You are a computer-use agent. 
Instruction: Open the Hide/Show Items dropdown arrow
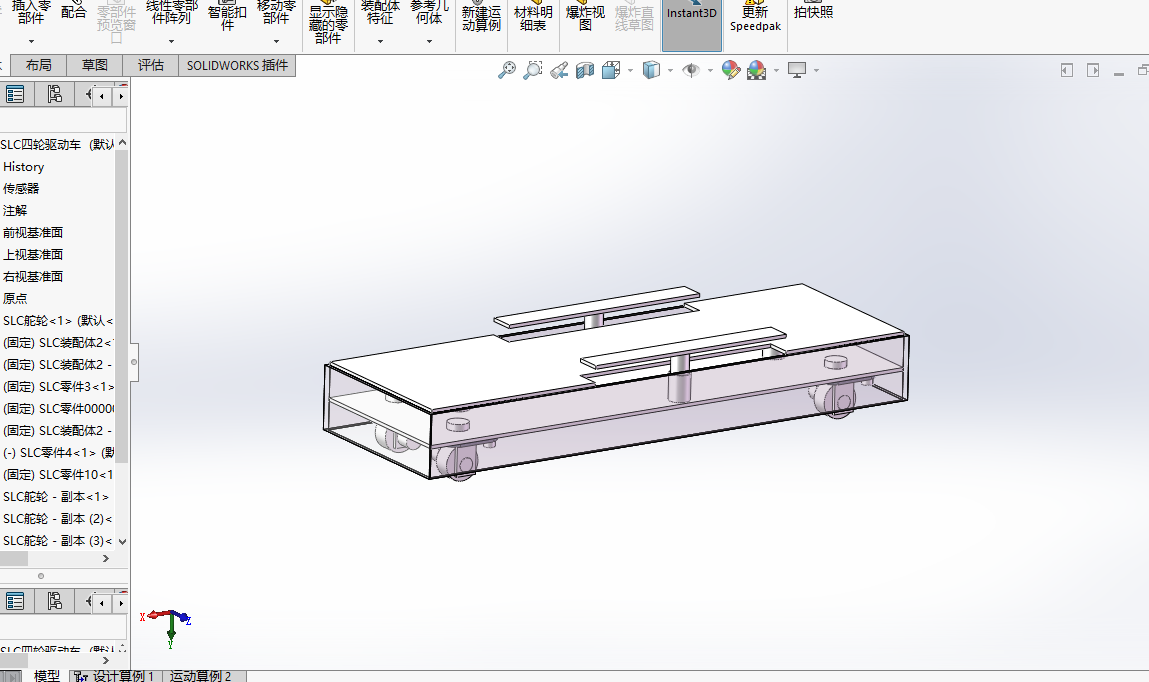pos(710,70)
